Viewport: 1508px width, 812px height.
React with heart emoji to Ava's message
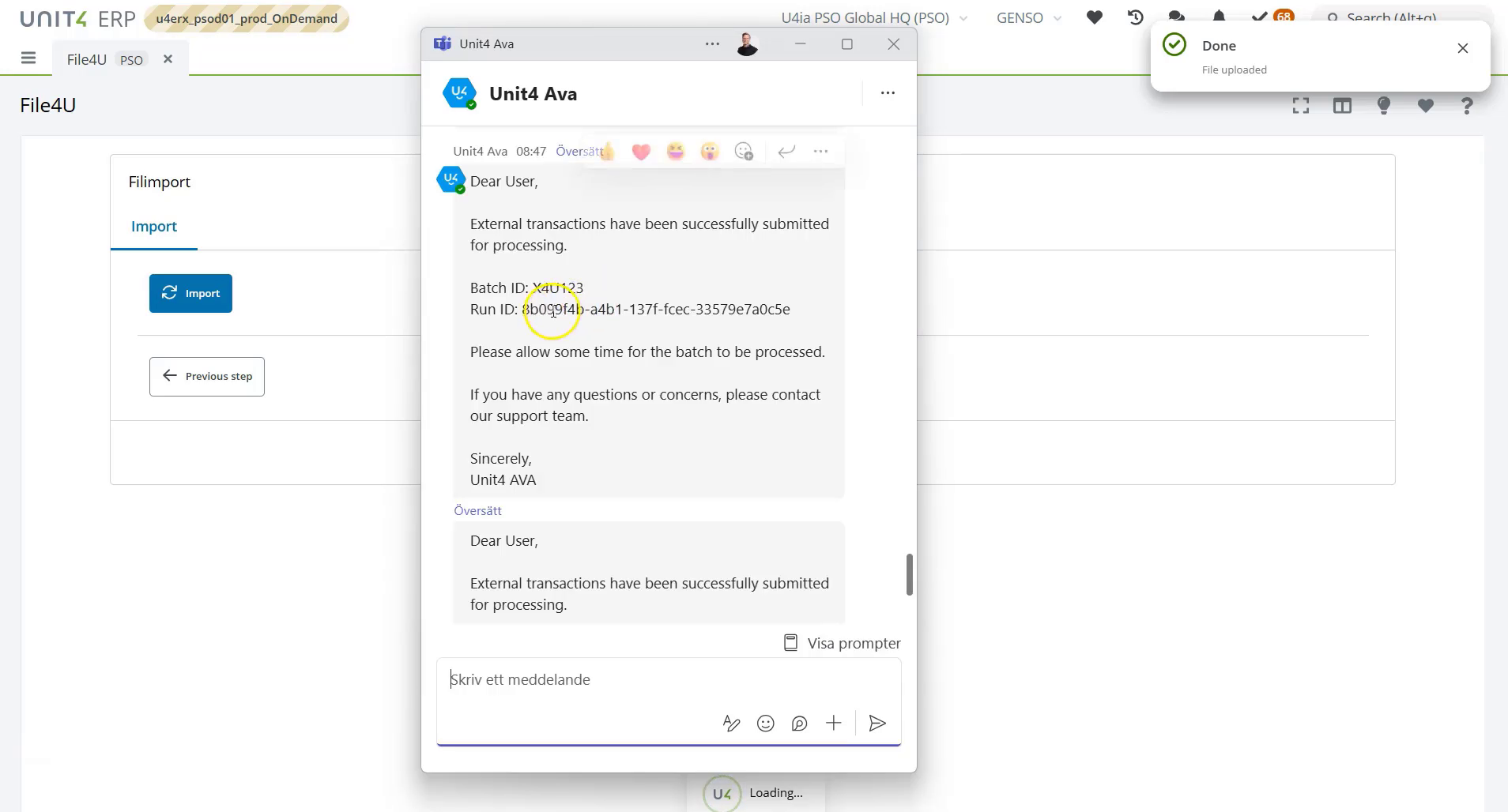[640, 151]
